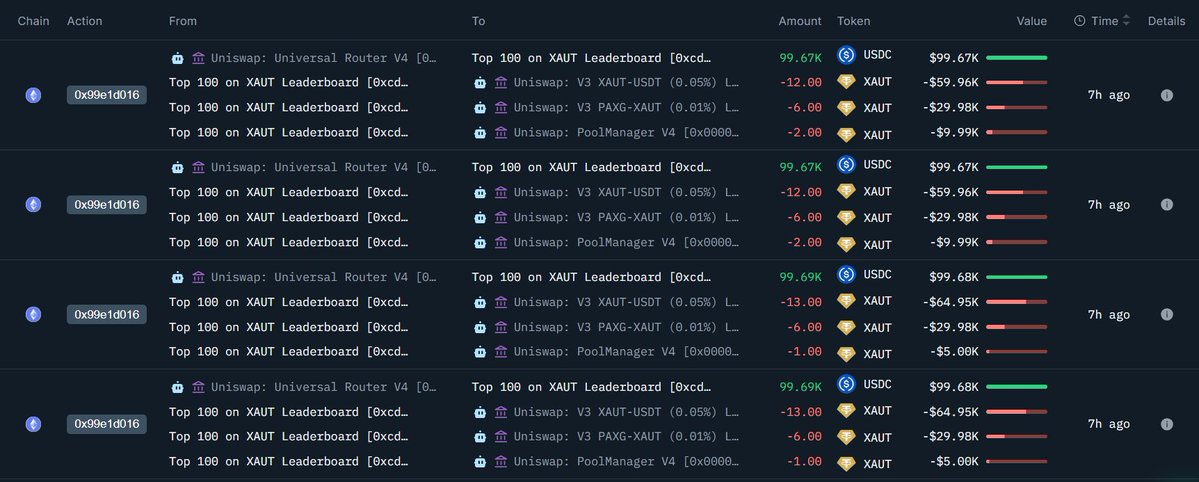Click 7h ago time of first transaction group
Viewport: 1199px width, 482px height.
(1109, 95)
